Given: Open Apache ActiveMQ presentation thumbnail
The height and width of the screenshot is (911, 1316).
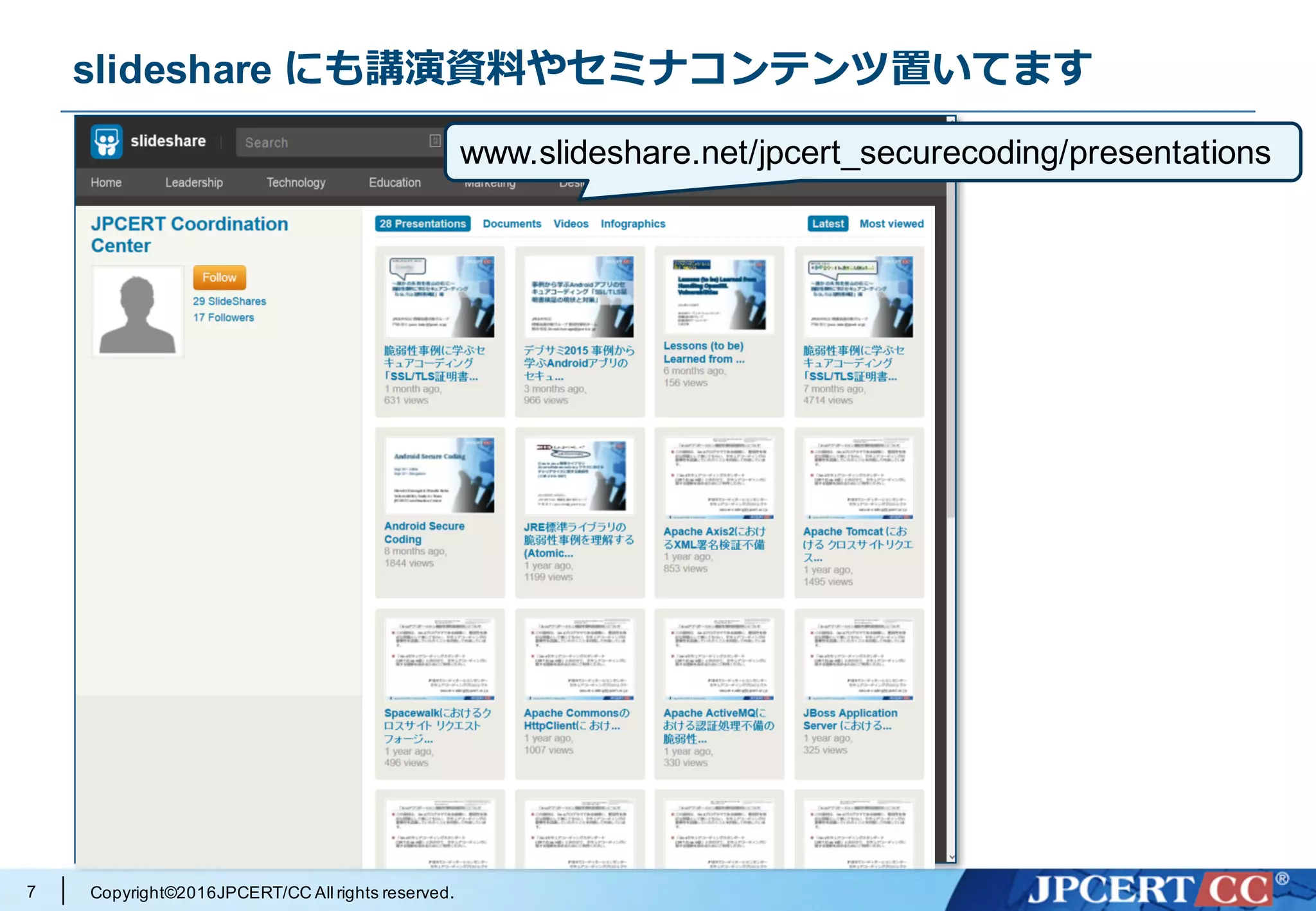Looking at the screenshot, I should [x=719, y=660].
